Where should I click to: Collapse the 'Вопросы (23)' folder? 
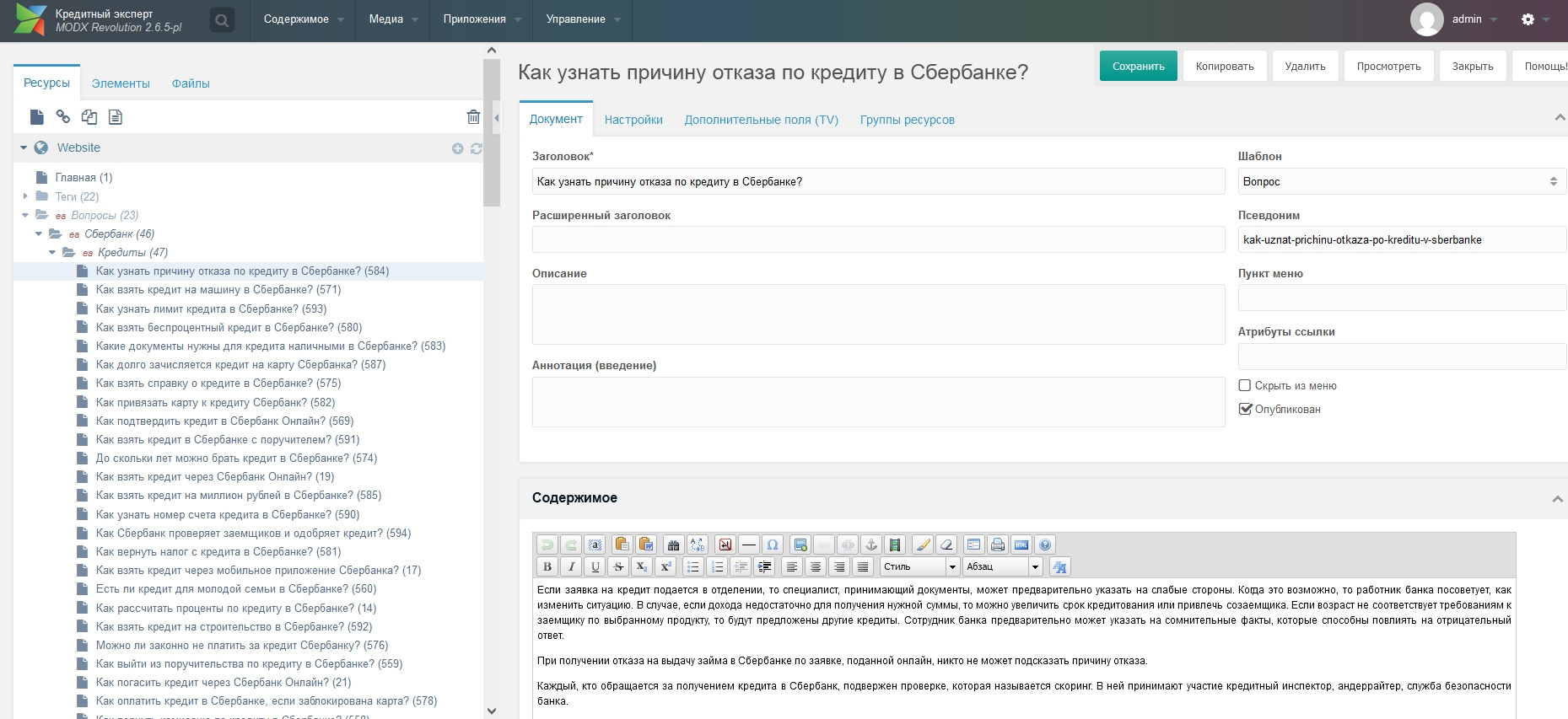pos(25,215)
